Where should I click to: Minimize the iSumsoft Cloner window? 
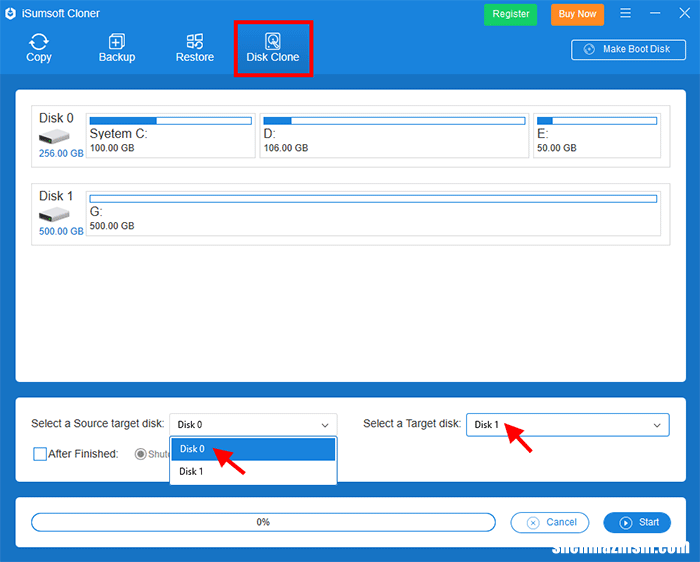655,13
